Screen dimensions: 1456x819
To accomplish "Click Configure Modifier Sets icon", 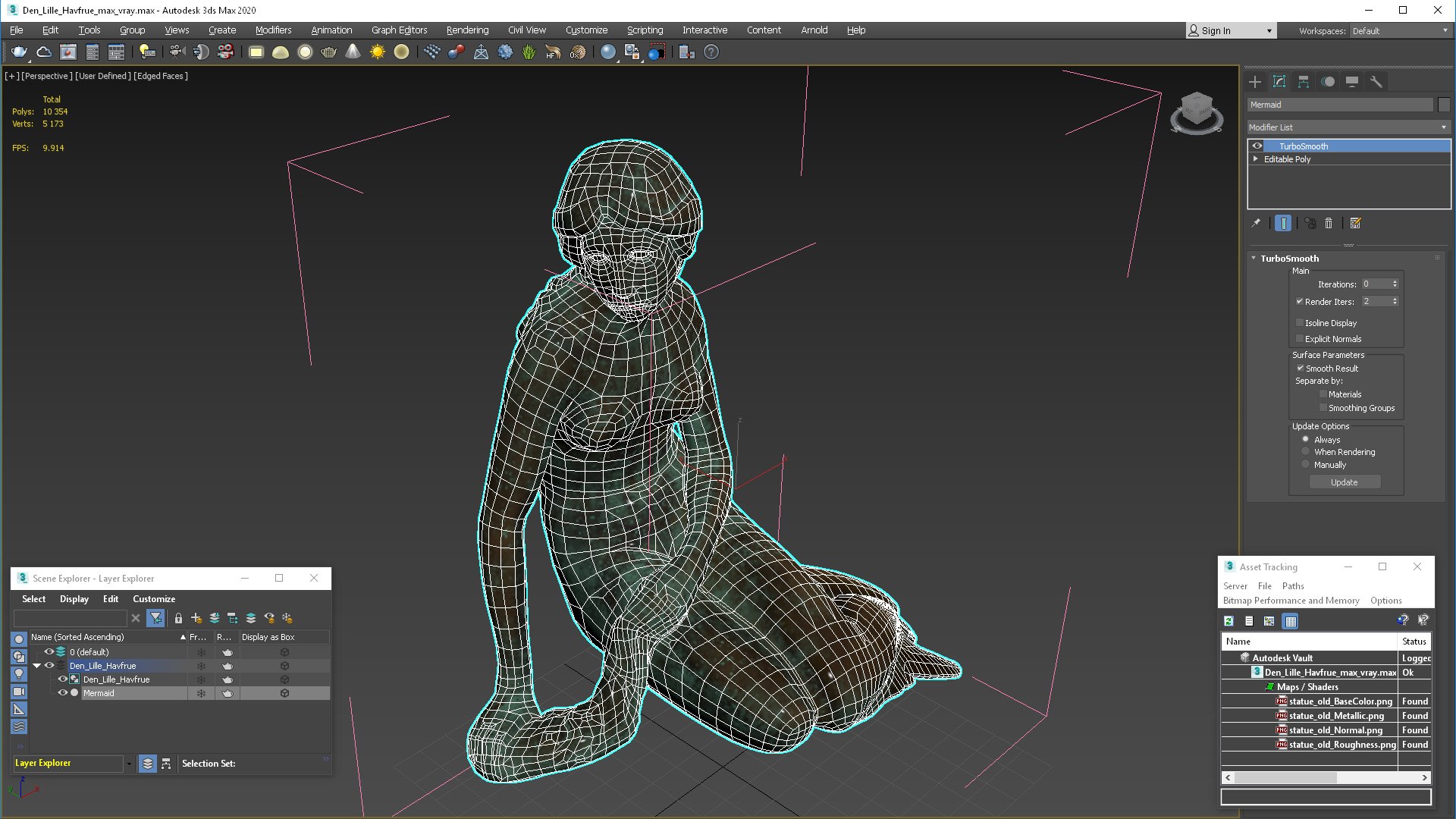I will 1356,223.
